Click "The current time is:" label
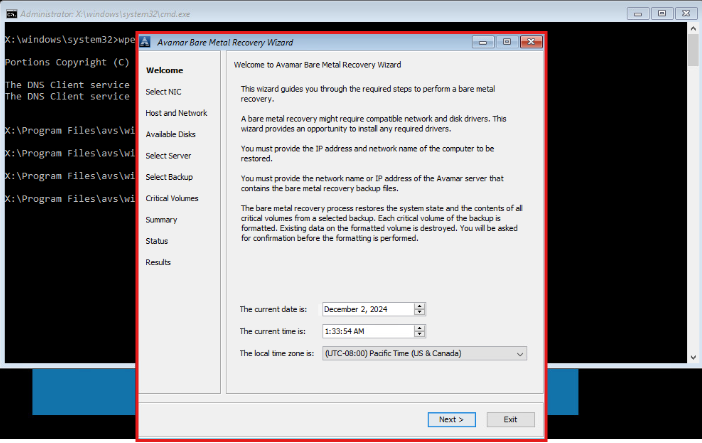Image resolution: width=702 pixels, height=443 pixels. 273,331
